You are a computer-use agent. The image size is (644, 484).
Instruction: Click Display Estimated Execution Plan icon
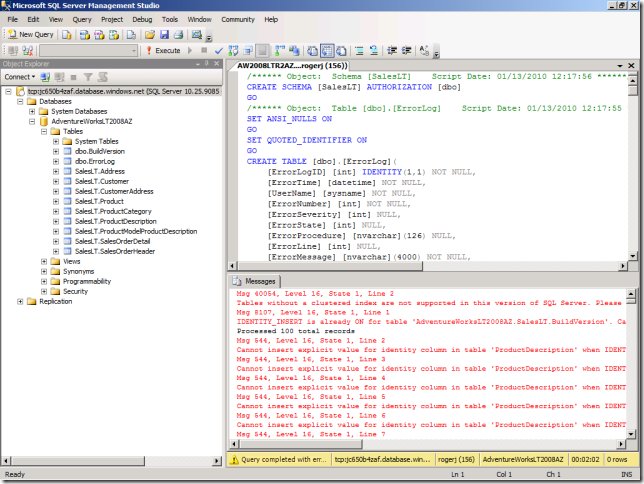tap(233, 51)
